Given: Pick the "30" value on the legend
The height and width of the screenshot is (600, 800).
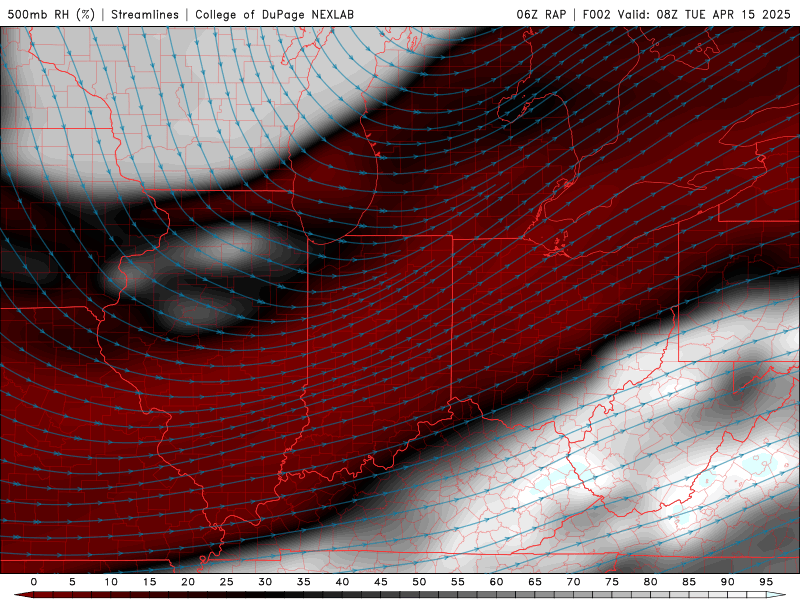Looking at the screenshot, I should (265, 582).
